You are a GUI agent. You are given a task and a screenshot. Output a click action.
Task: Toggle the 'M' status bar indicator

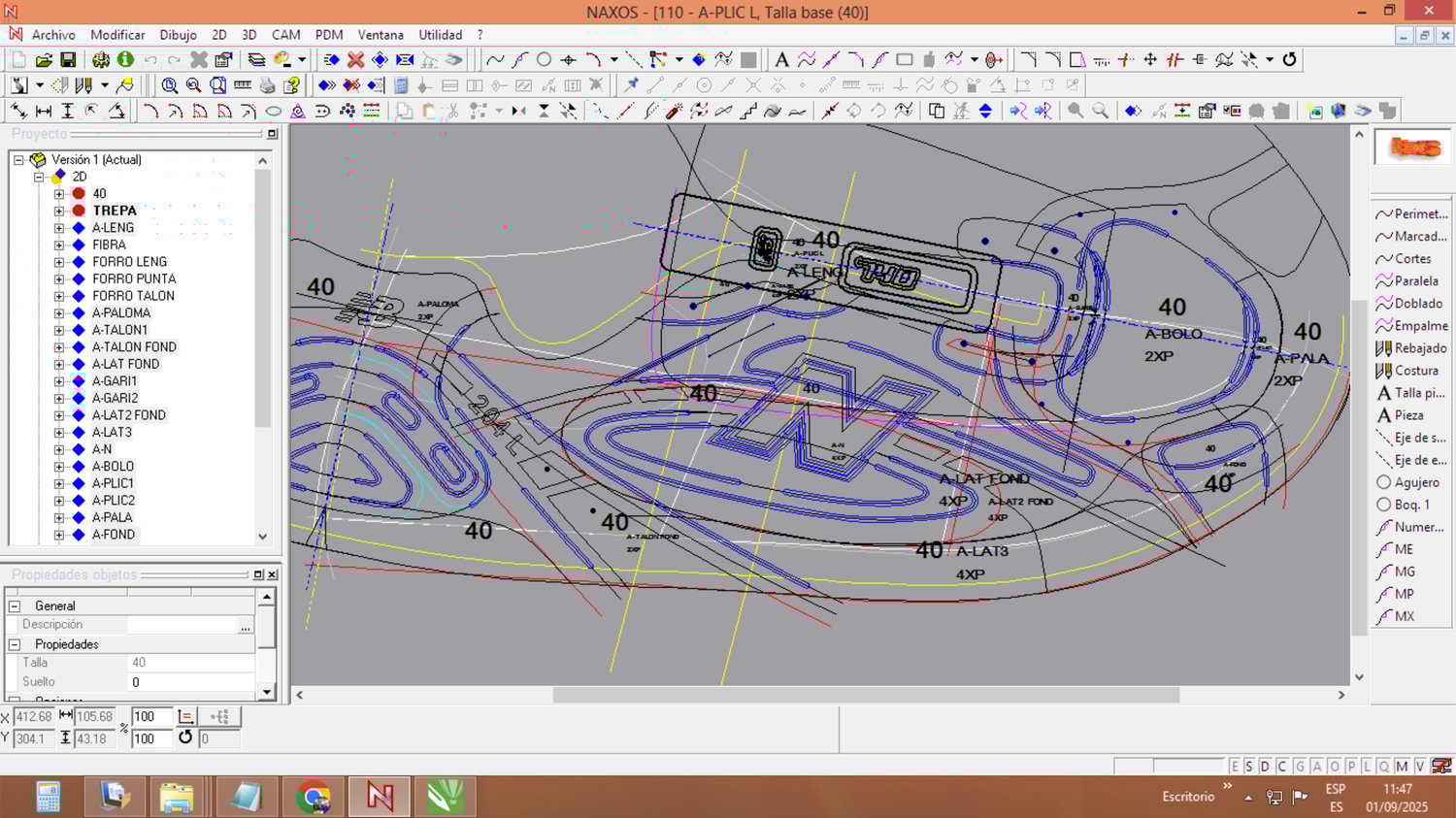point(1402,767)
